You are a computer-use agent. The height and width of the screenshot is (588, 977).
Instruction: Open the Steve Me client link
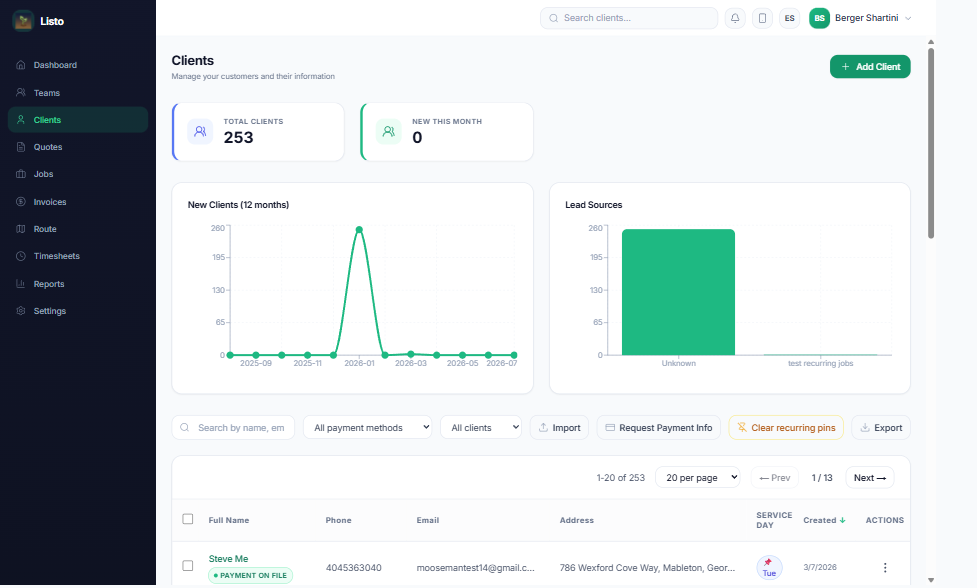click(x=228, y=559)
